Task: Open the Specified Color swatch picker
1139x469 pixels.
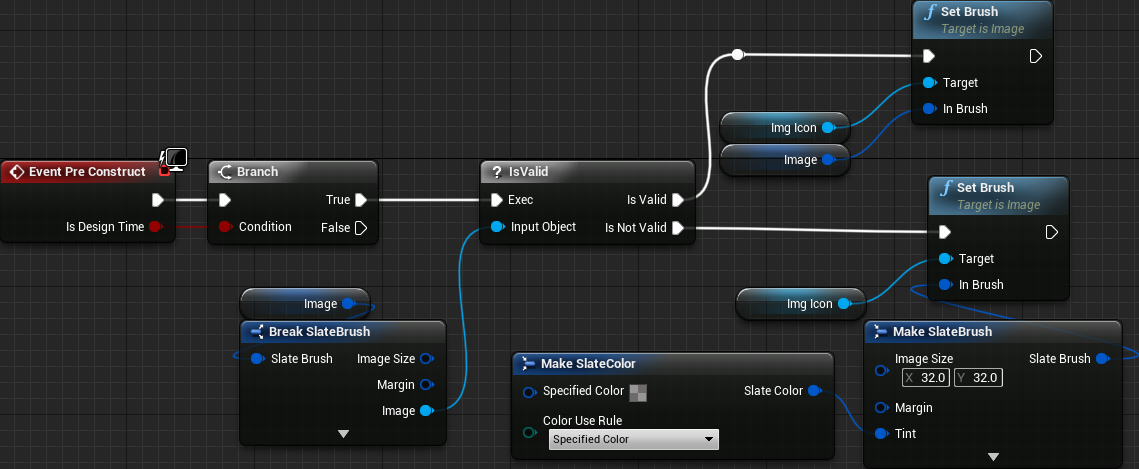Action: pyautogui.click(x=638, y=393)
